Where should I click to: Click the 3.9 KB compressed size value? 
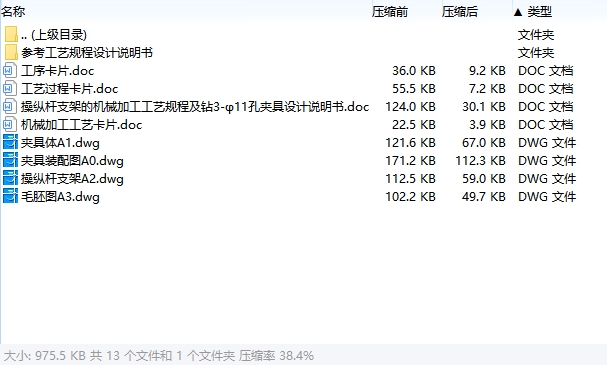point(487,125)
